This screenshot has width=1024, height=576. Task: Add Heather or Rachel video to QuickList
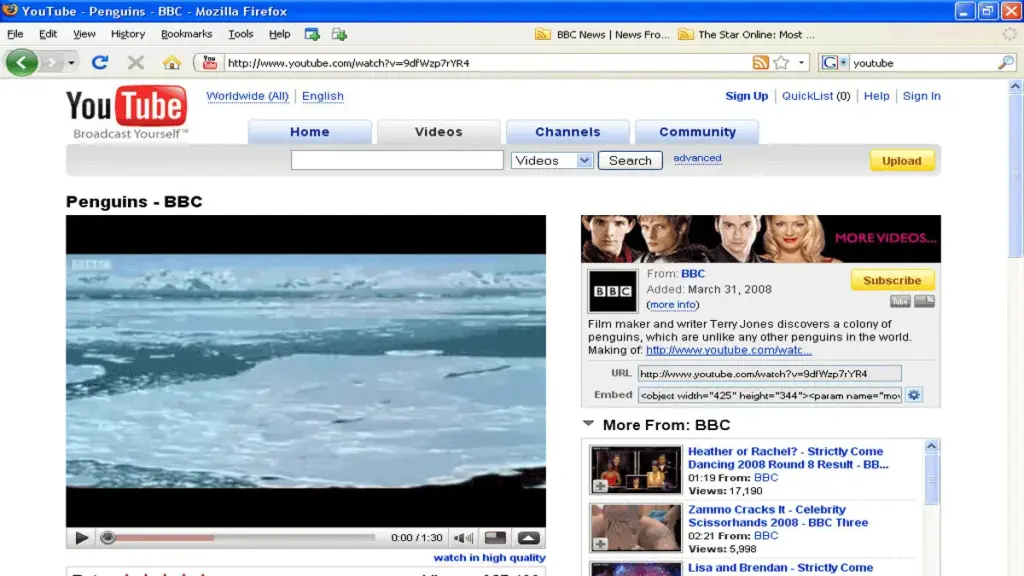[600, 486]
